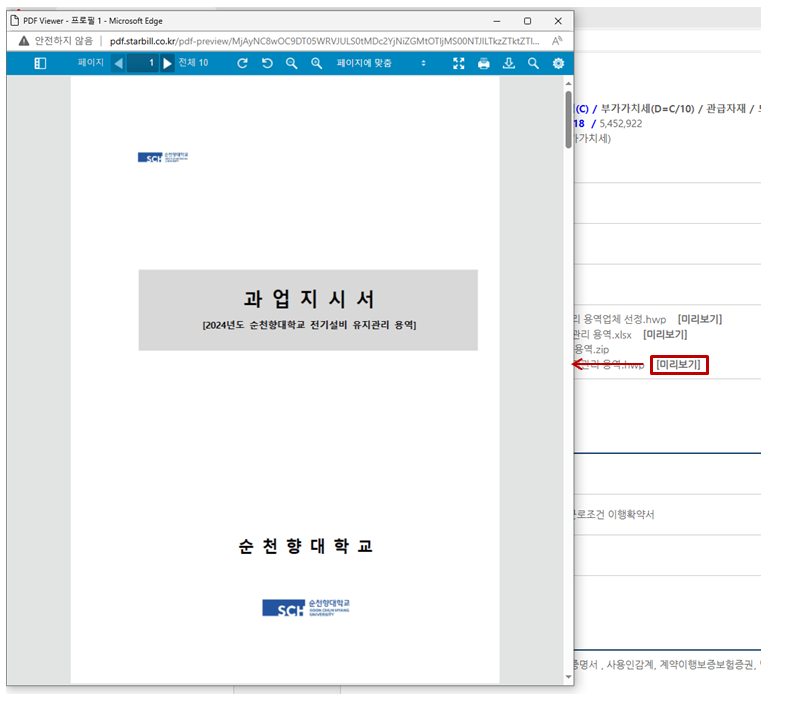Print the PDF document
This screenshot has width=796, height=703.
484,63
